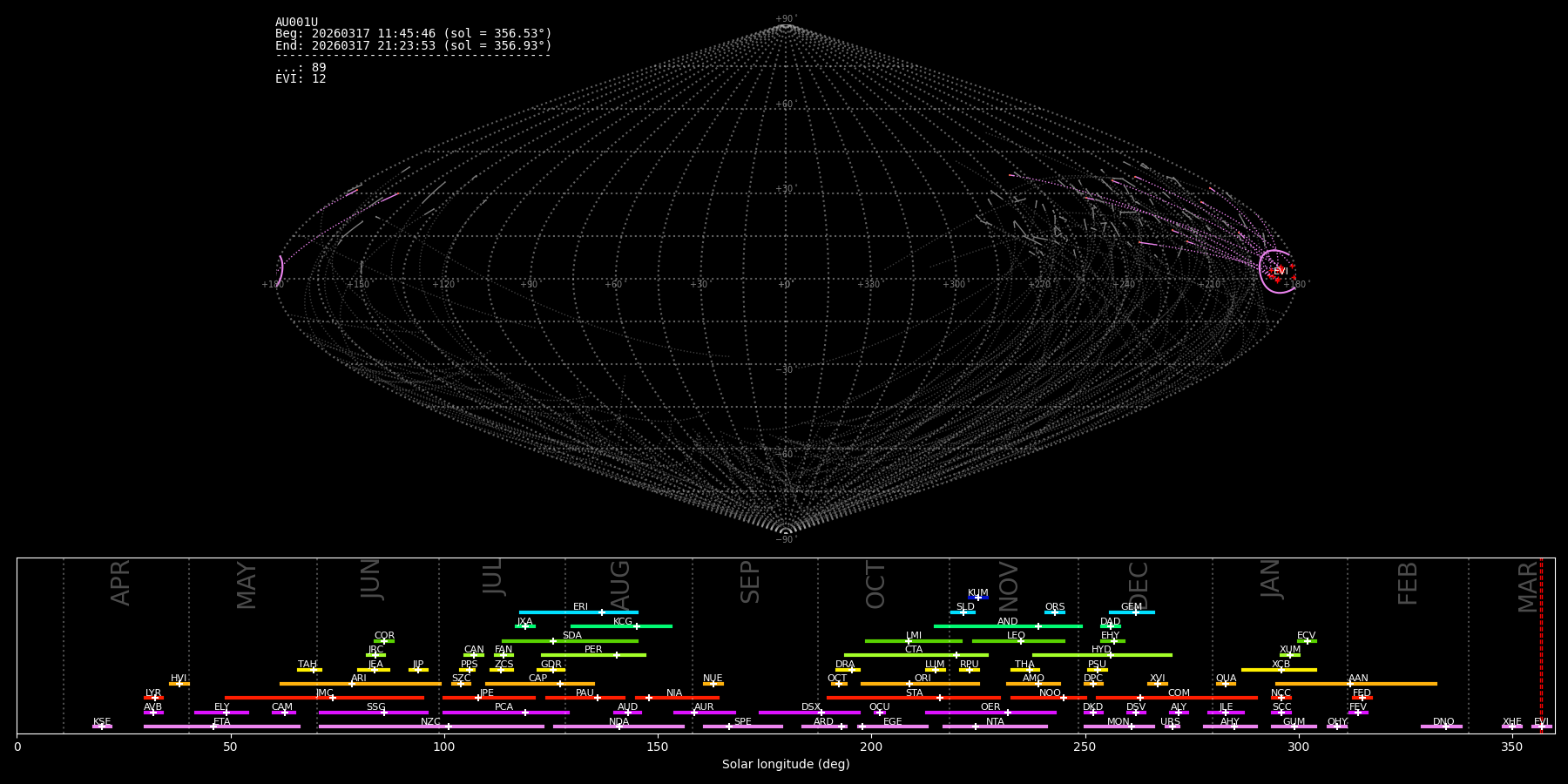Image resolution: width=1568 pixels, height=784 pixels.
Task: Select the CAP shower label
Action: 538,679
